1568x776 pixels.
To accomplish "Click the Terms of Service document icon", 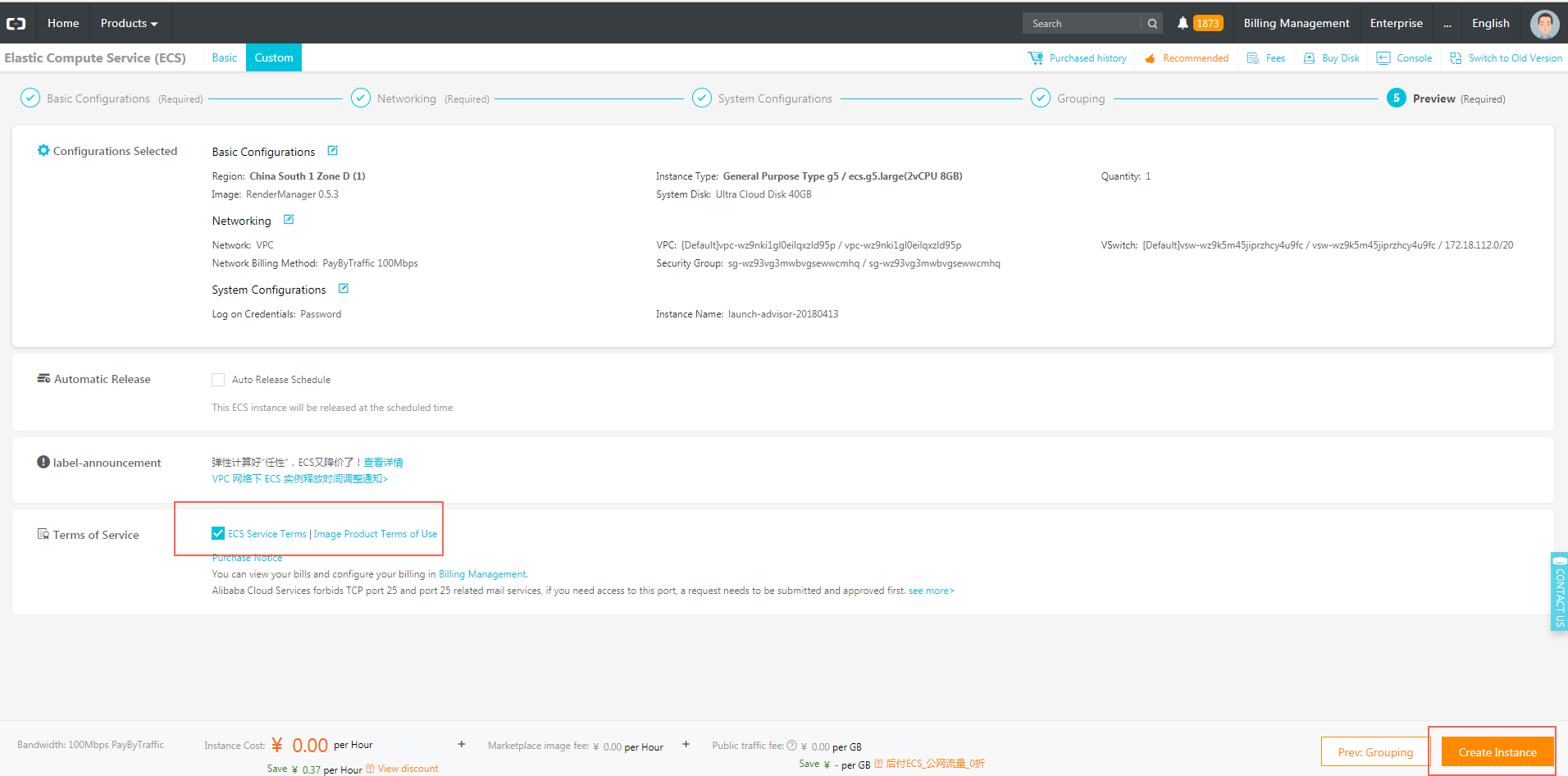I will point(43,534).
